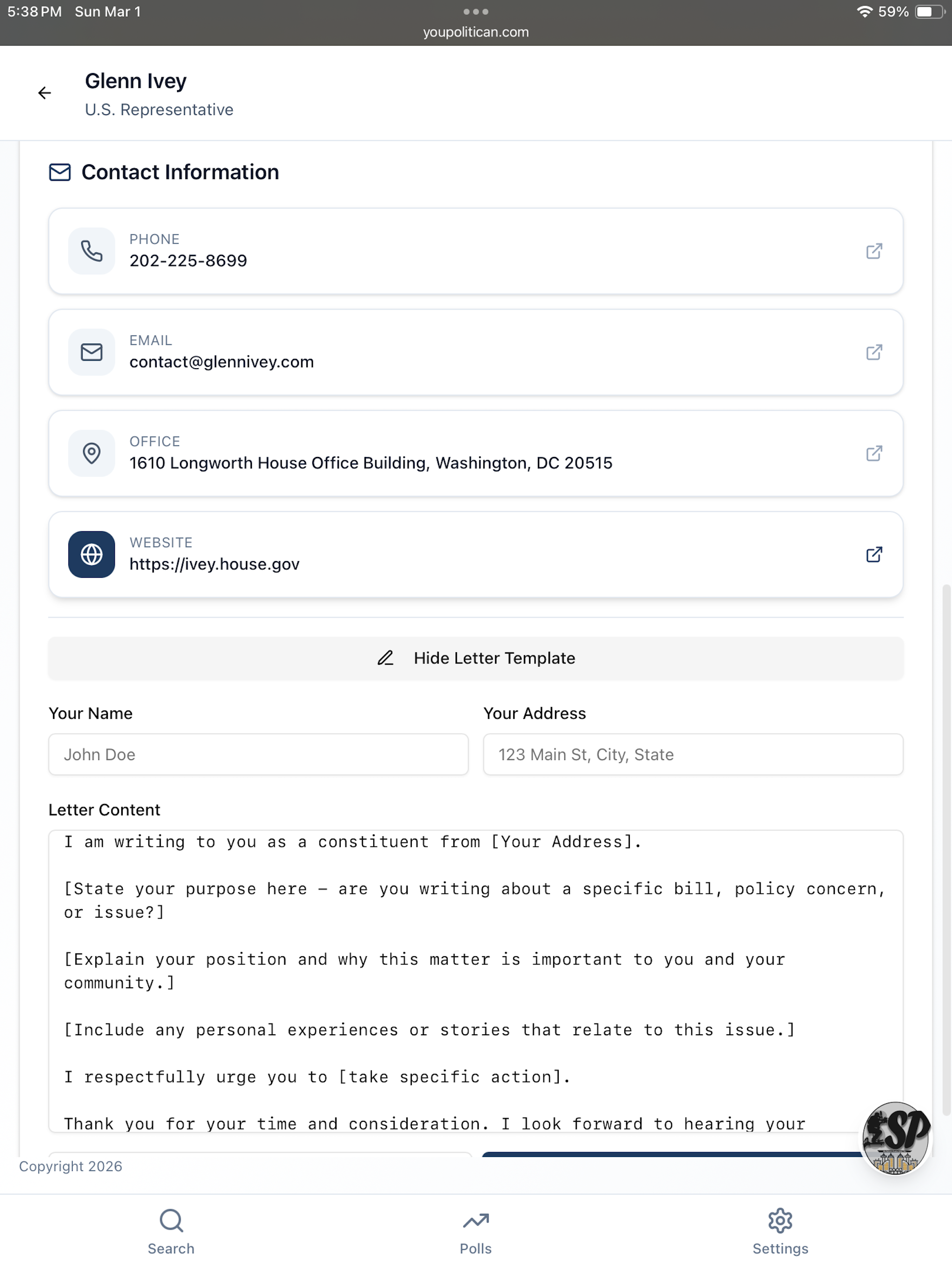
Task: Click the OFFICE label
Action: pos(154,441)
